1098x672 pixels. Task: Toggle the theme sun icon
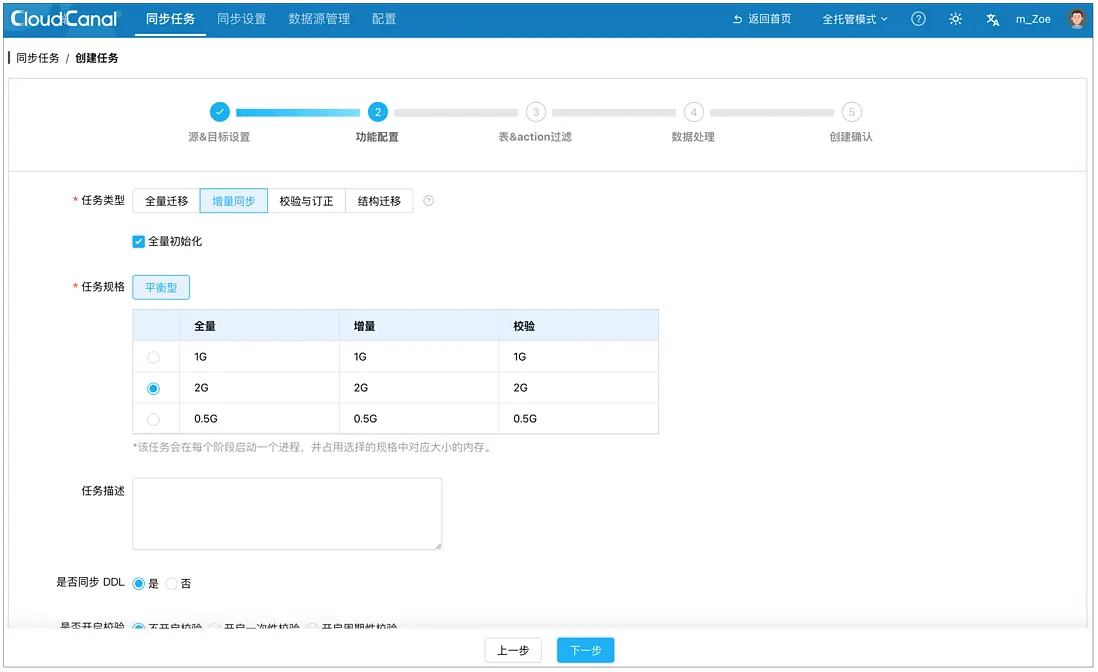click(955, 19)
